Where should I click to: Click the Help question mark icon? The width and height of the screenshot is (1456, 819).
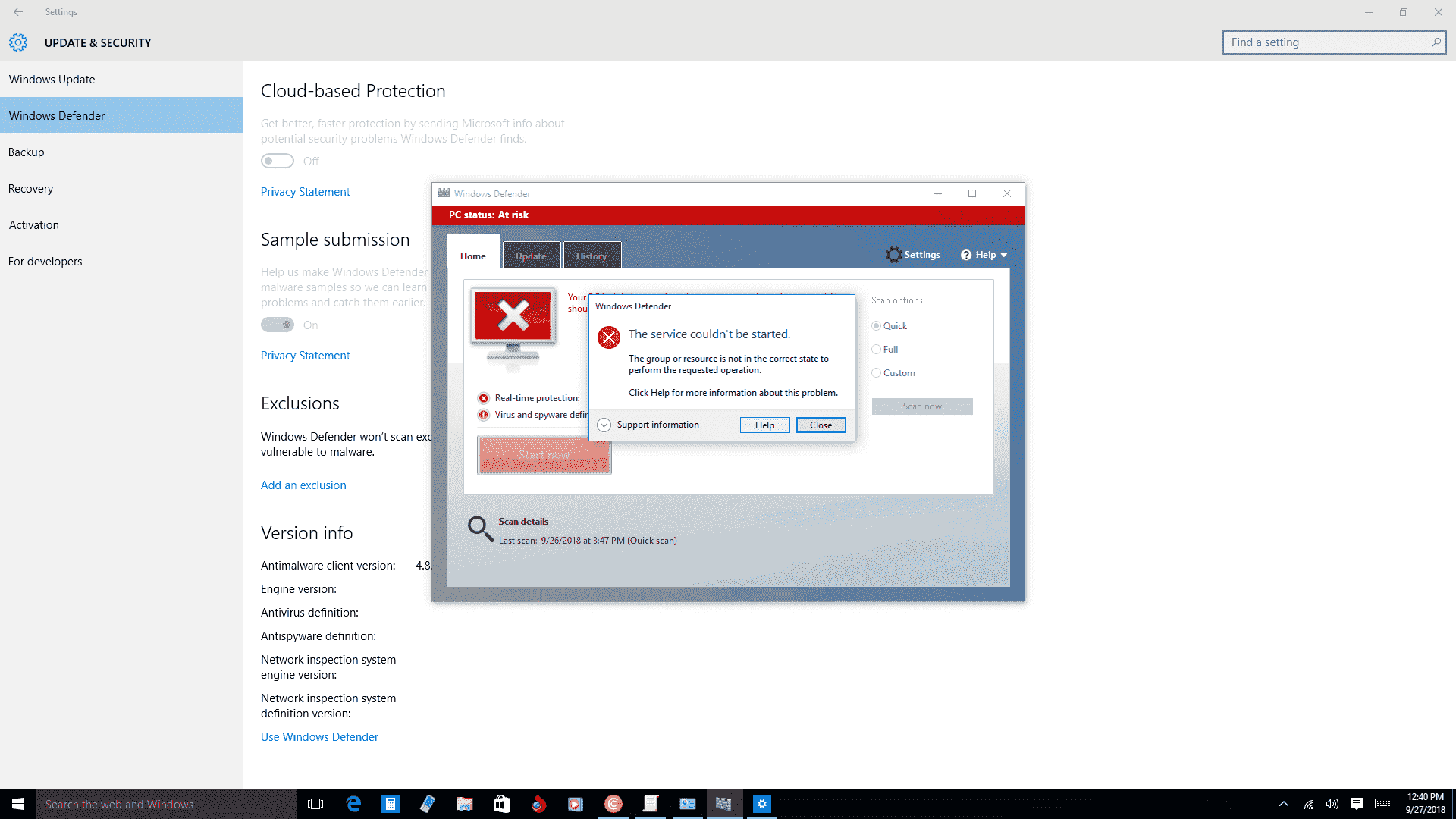966,255
